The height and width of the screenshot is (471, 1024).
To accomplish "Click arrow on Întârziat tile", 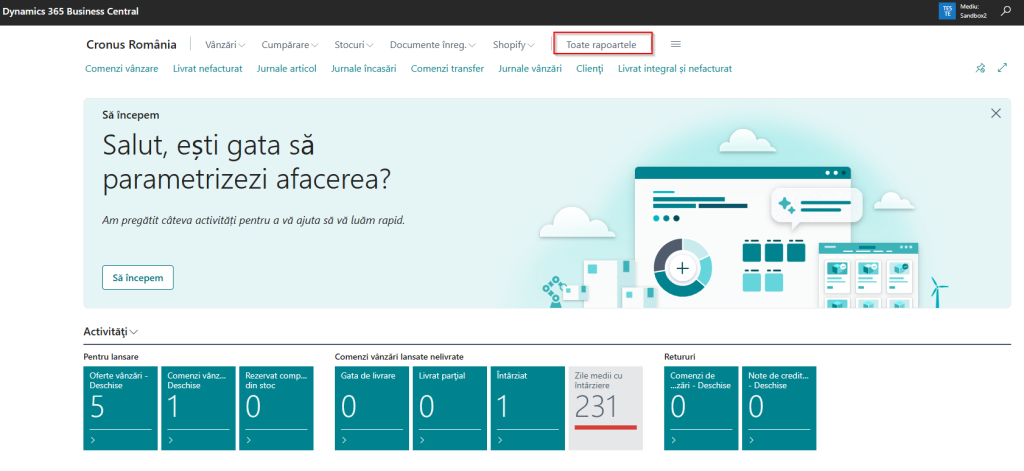I will (x=500, y=440).
